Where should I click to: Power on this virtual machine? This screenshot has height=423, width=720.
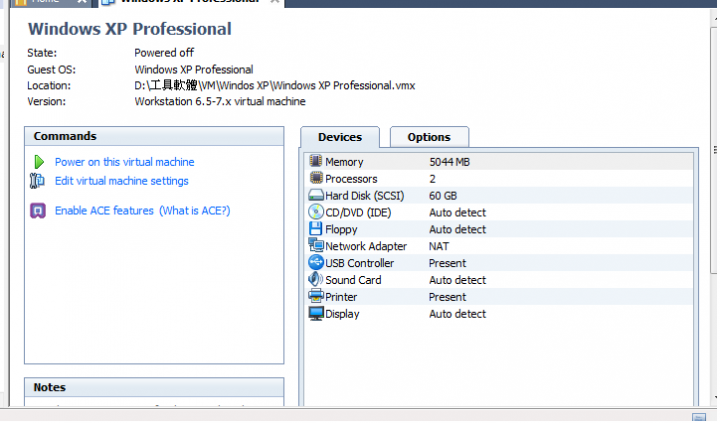124,162
